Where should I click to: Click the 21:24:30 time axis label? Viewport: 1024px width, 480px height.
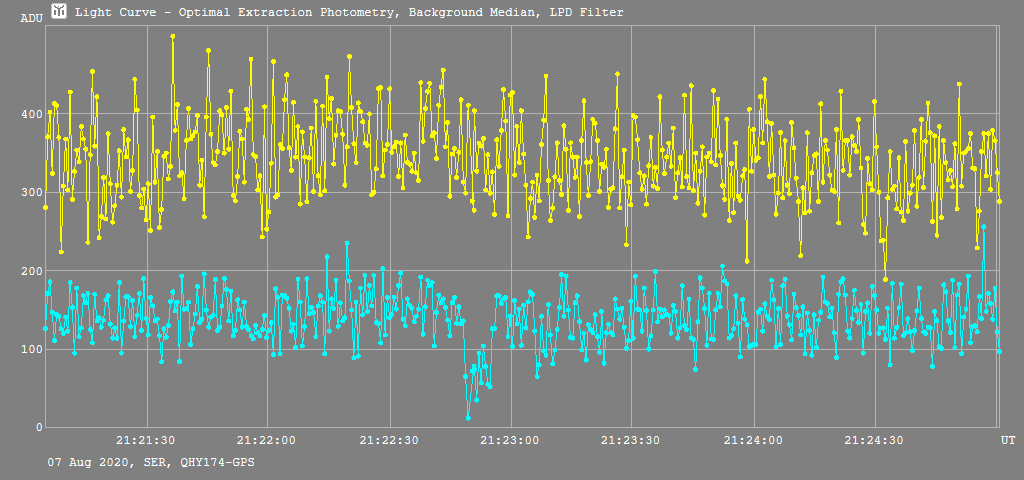click(x=875, y=440)
